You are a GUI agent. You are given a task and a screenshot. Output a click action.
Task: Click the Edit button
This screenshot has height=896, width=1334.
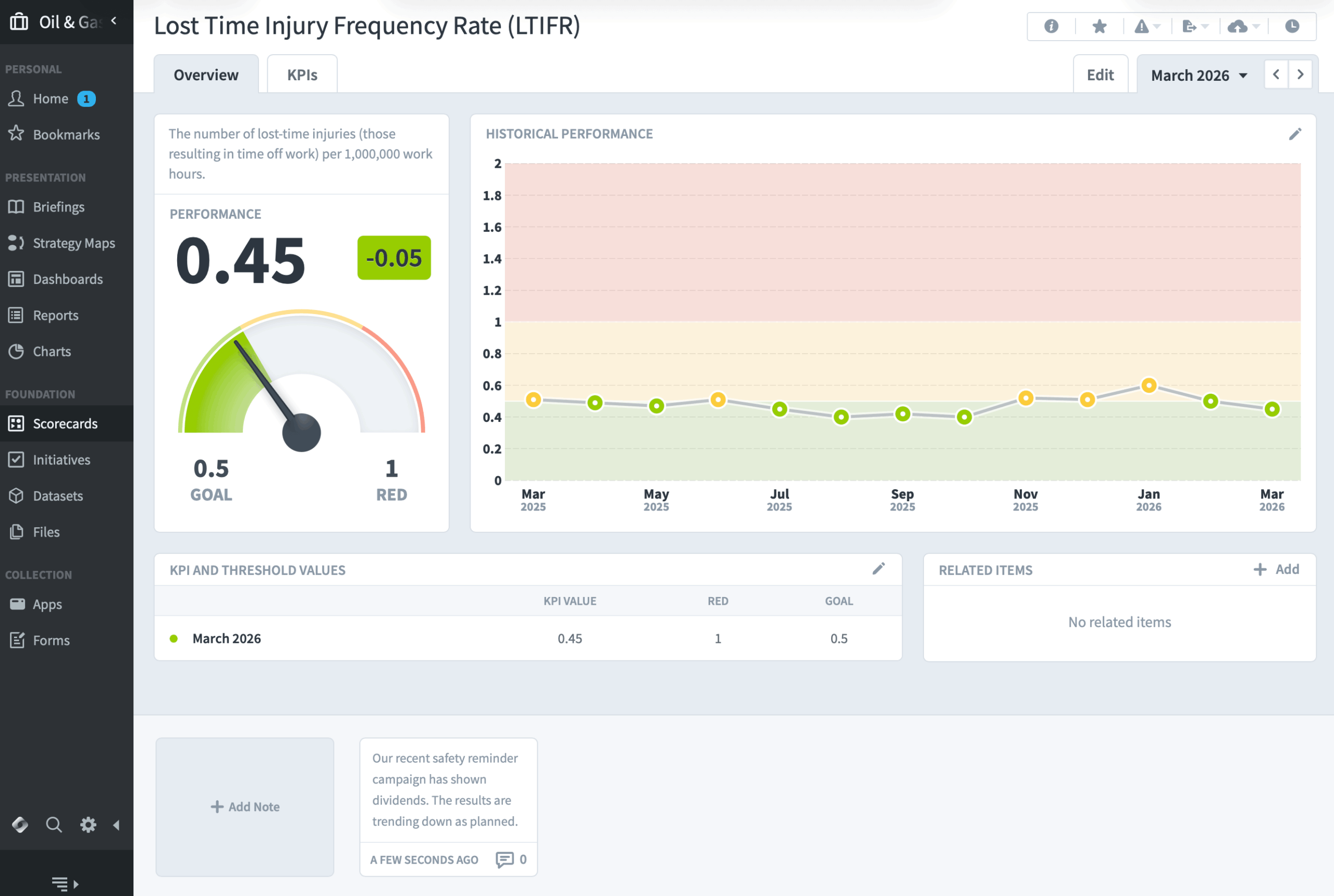1100,74
